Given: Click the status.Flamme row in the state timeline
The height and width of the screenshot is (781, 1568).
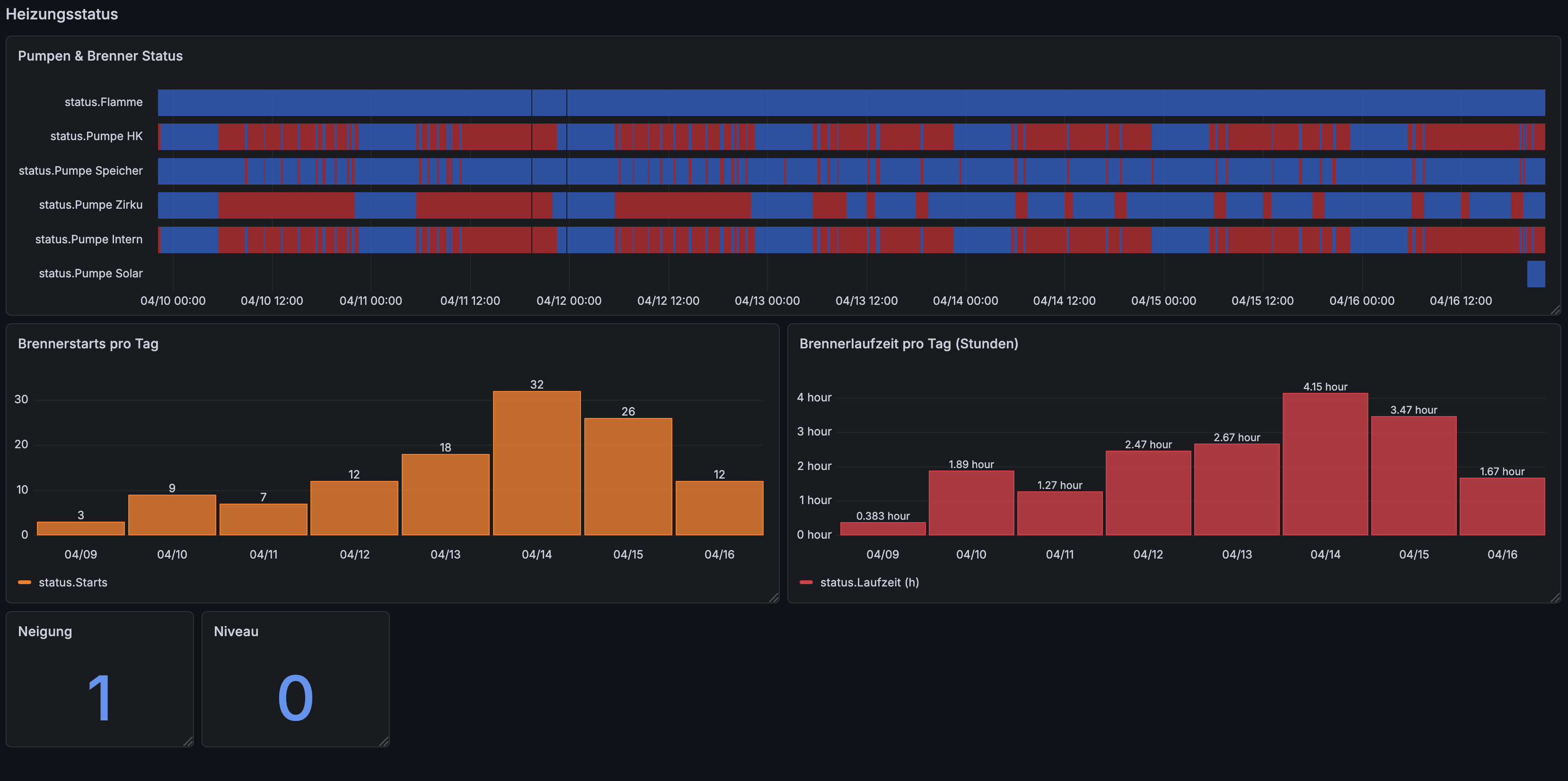Looking at the screenshot, I should tap(852, 102).
